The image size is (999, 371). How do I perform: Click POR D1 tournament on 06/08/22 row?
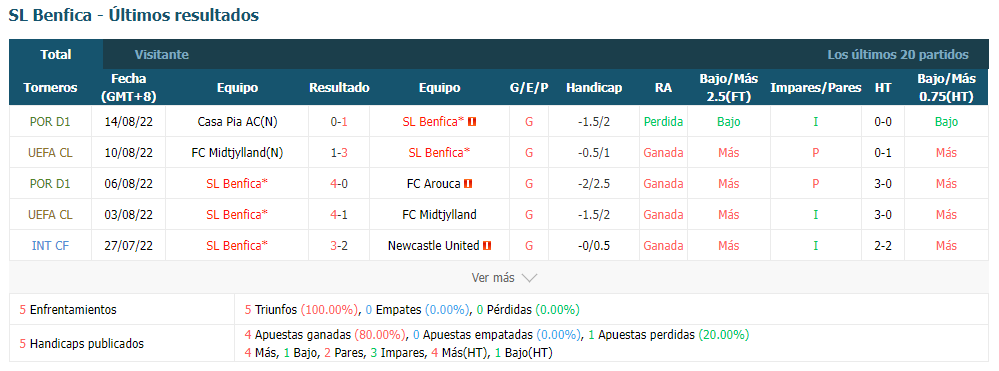pos(50,184)
